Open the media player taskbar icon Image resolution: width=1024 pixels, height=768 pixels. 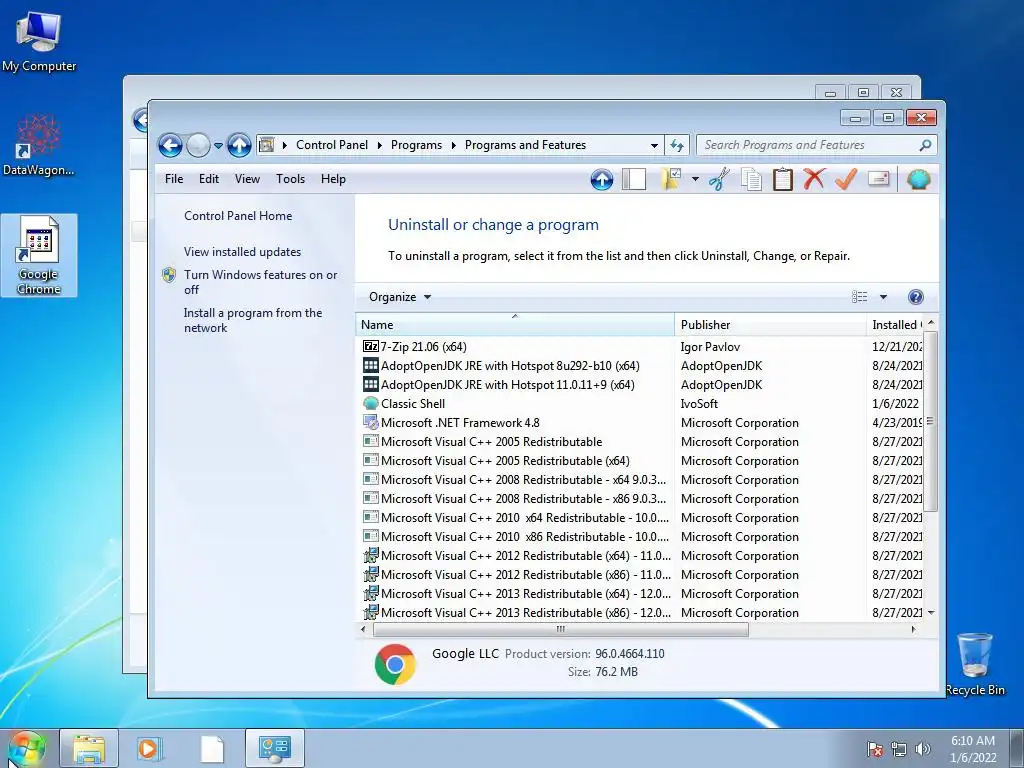(150, 748)
